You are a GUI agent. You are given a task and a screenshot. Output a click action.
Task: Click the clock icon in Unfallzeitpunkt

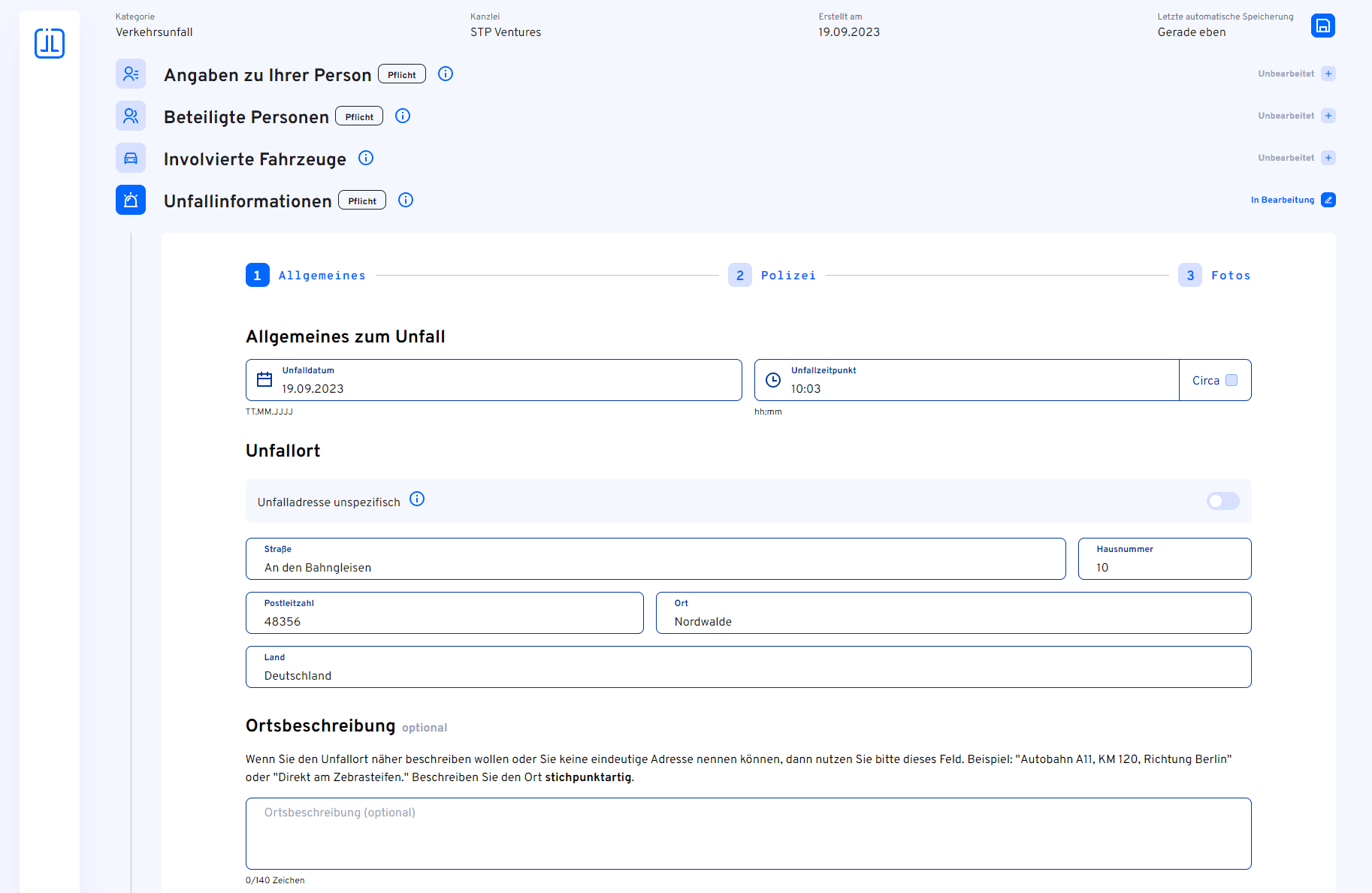(x=773, y=380)
